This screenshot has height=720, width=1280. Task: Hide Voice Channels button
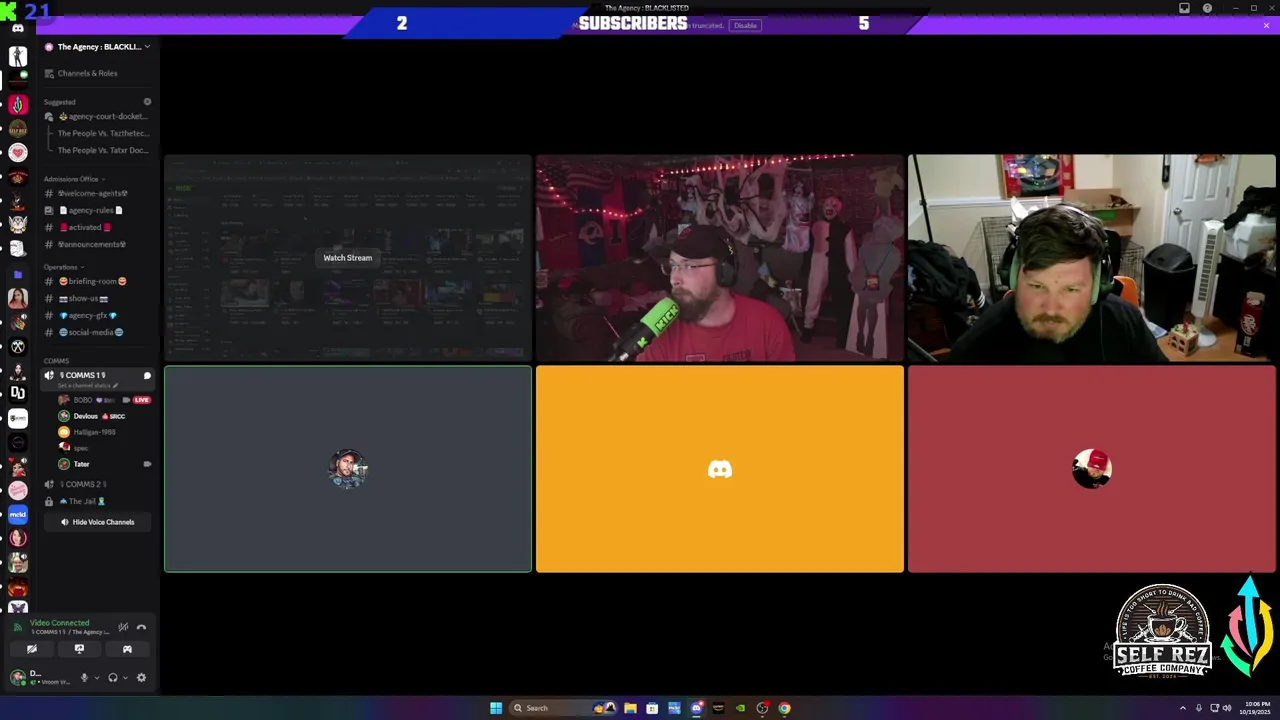coord(97,522)
